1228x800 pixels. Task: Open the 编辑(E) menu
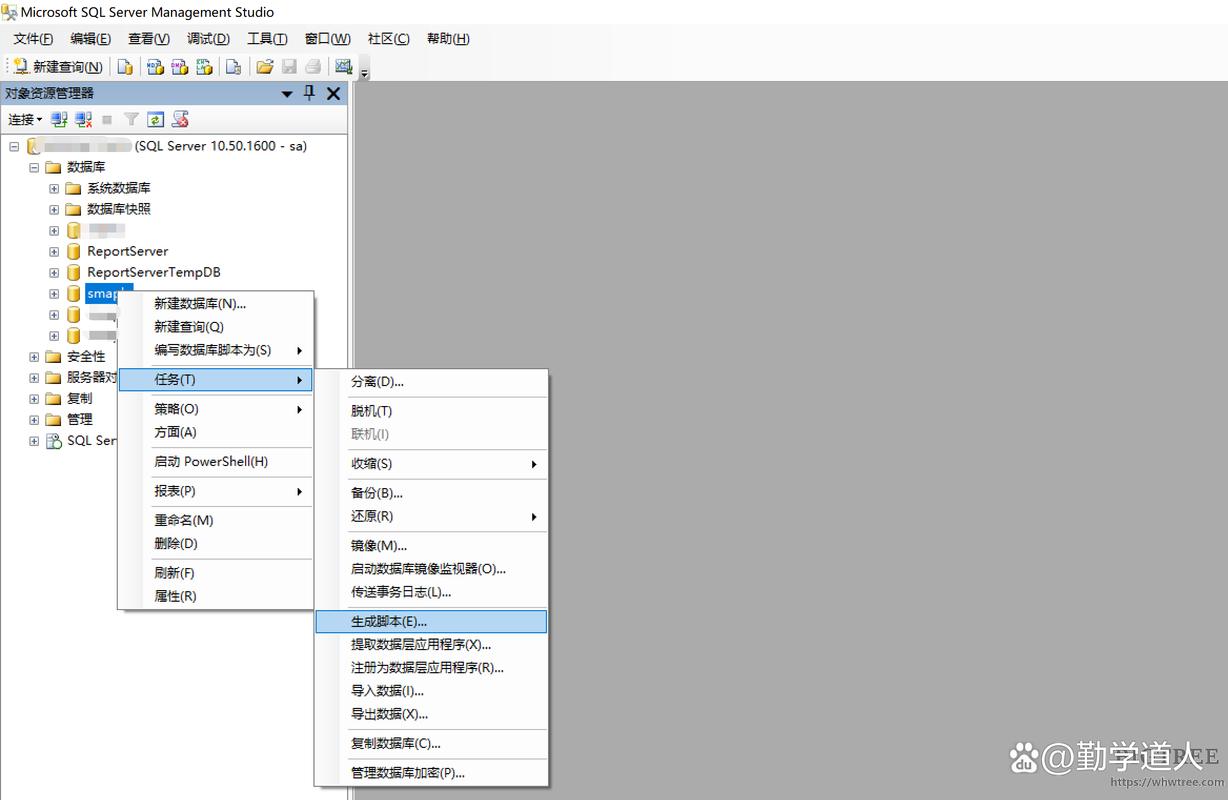(91, 39)
